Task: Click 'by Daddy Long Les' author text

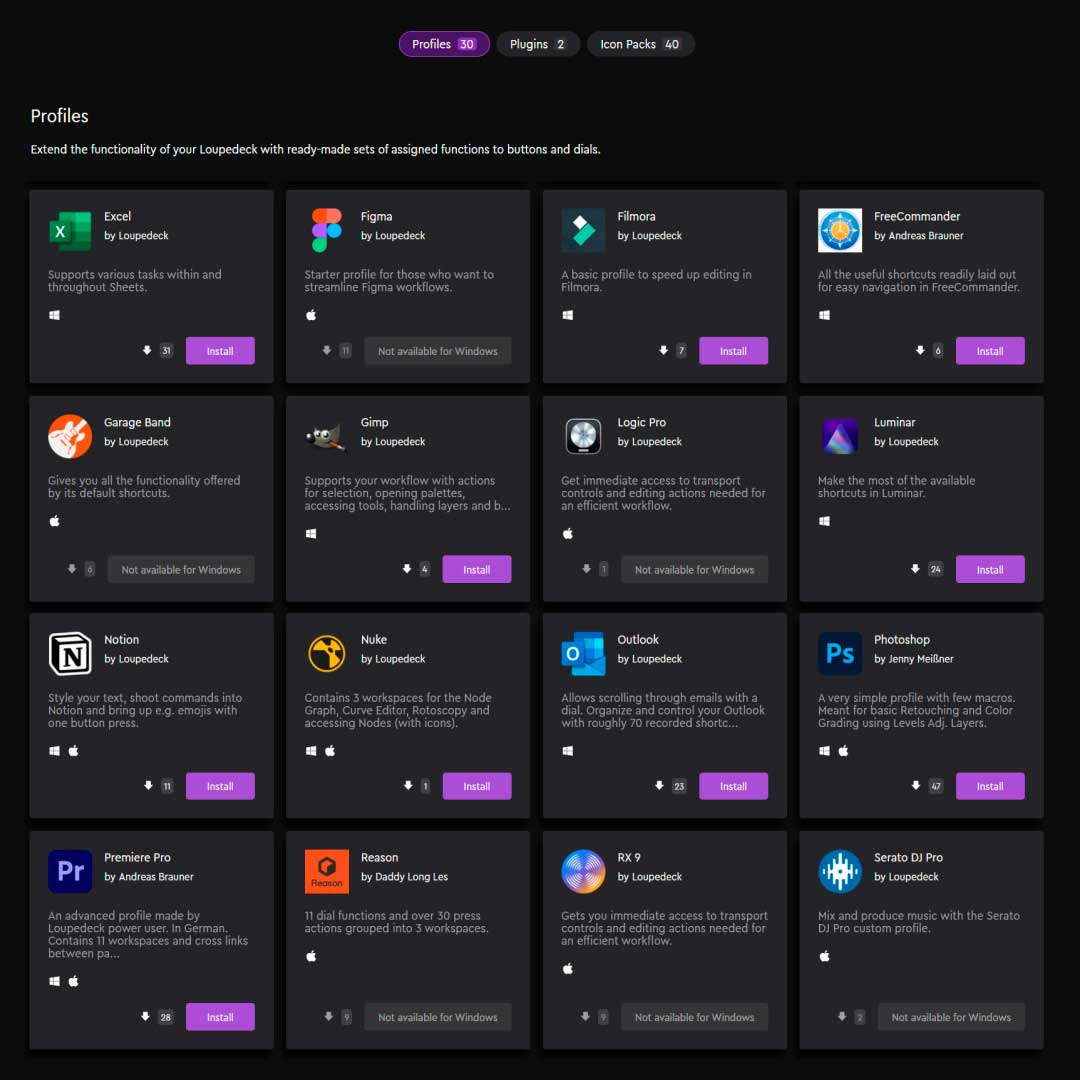Action: pos(404,876)
